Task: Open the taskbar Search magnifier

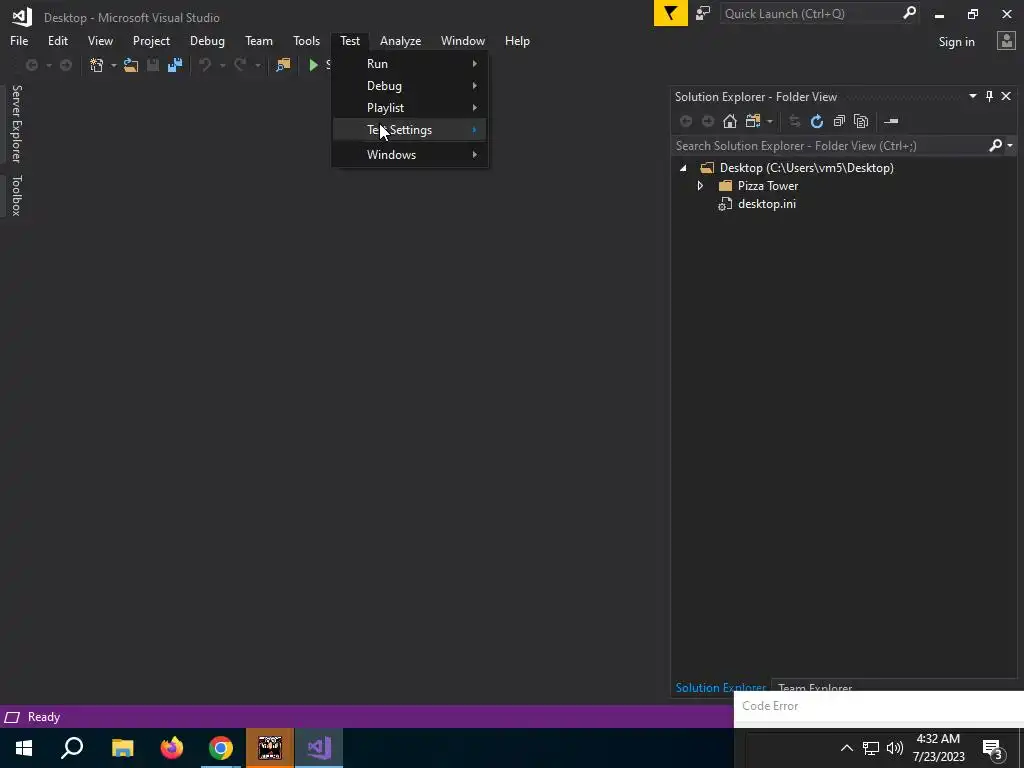Action: click(72, 748)
